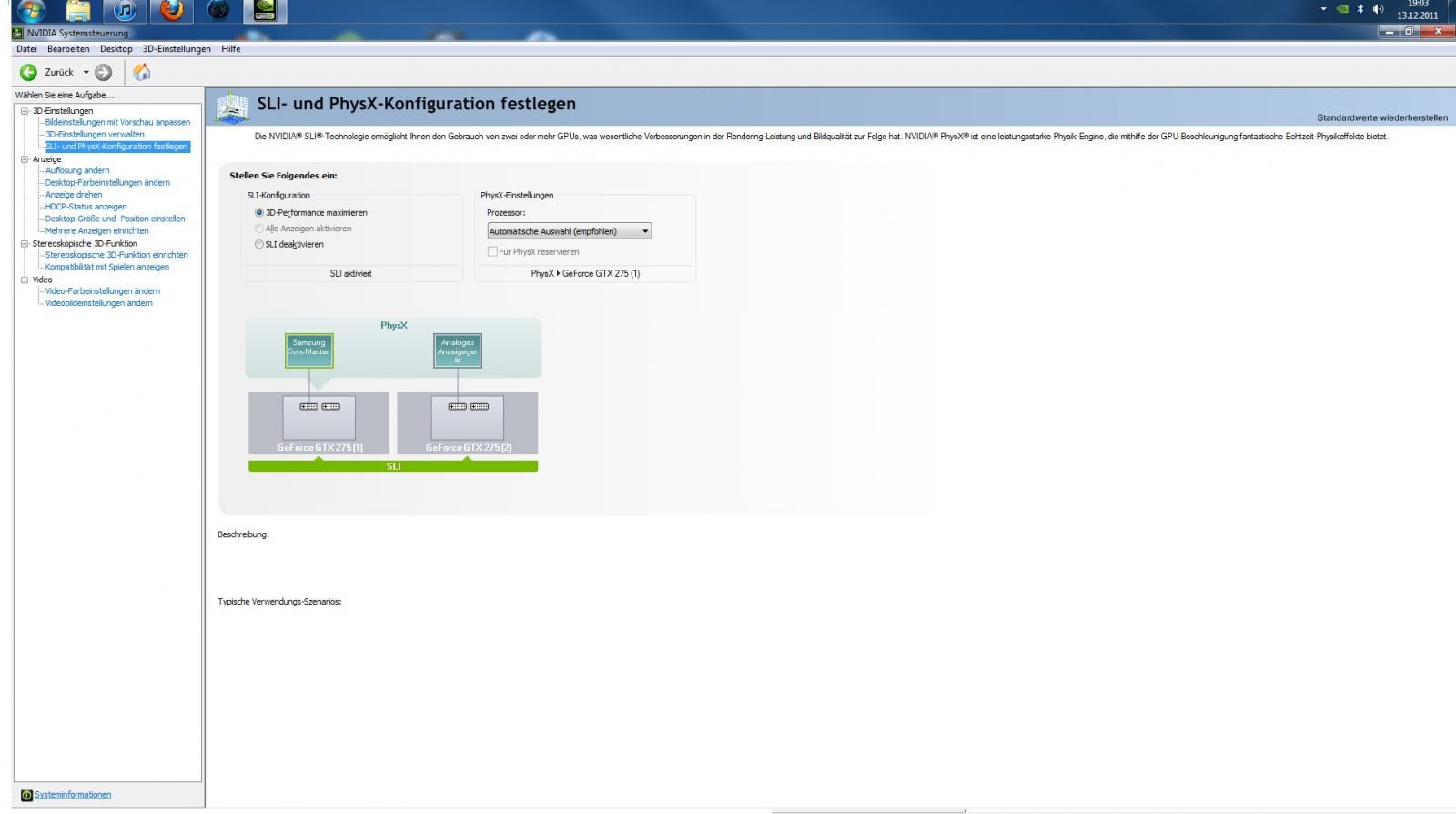This screenshot has width=1456, height=814.
Task: Open the 3D-Einstellungen menu
Action: coord(177,49)
